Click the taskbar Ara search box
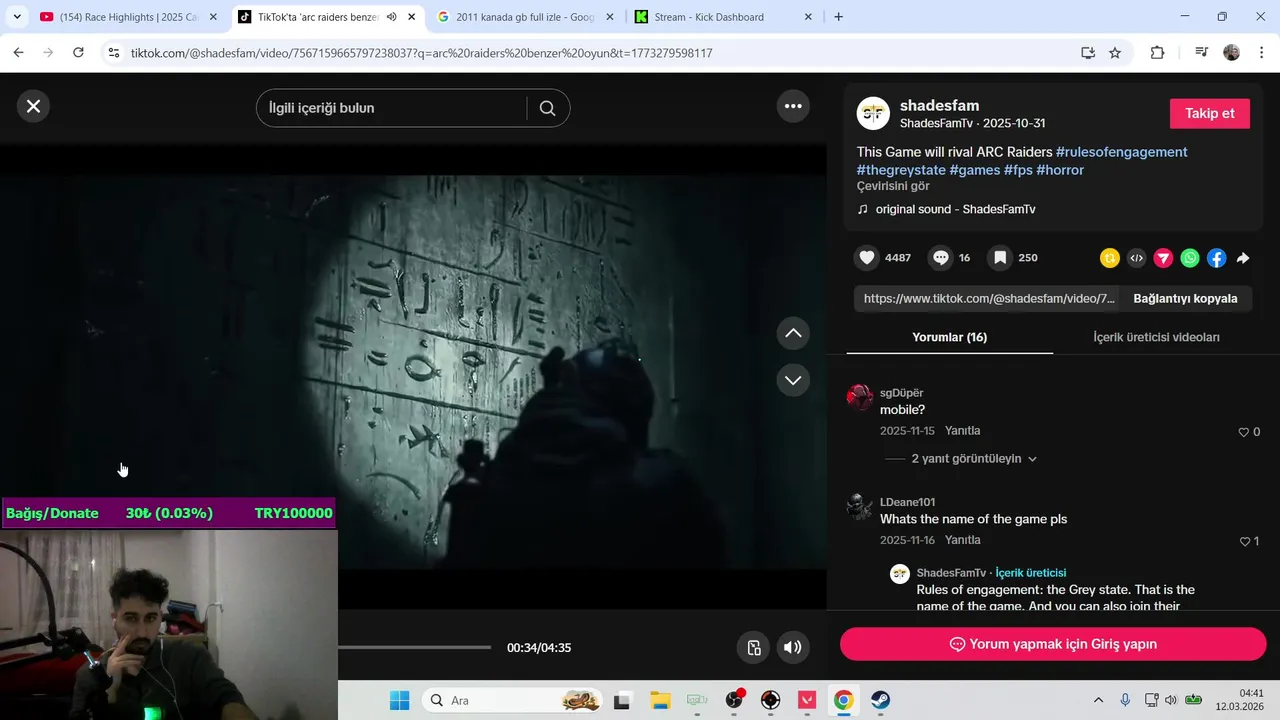This screenshot has width=1280, height=720. click(x=513, y=700)
